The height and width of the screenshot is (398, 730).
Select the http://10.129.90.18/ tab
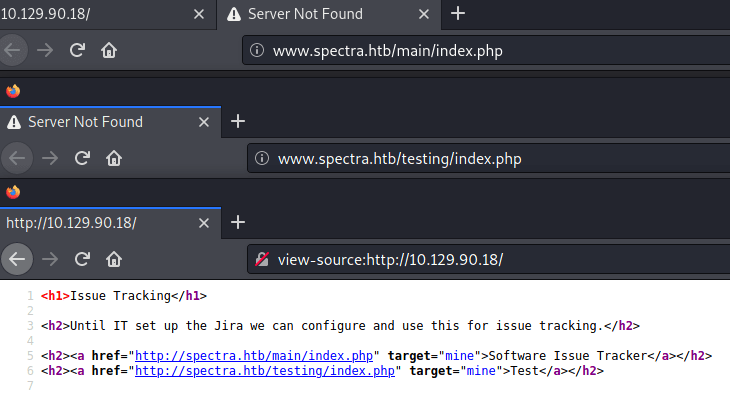(110, 223)
